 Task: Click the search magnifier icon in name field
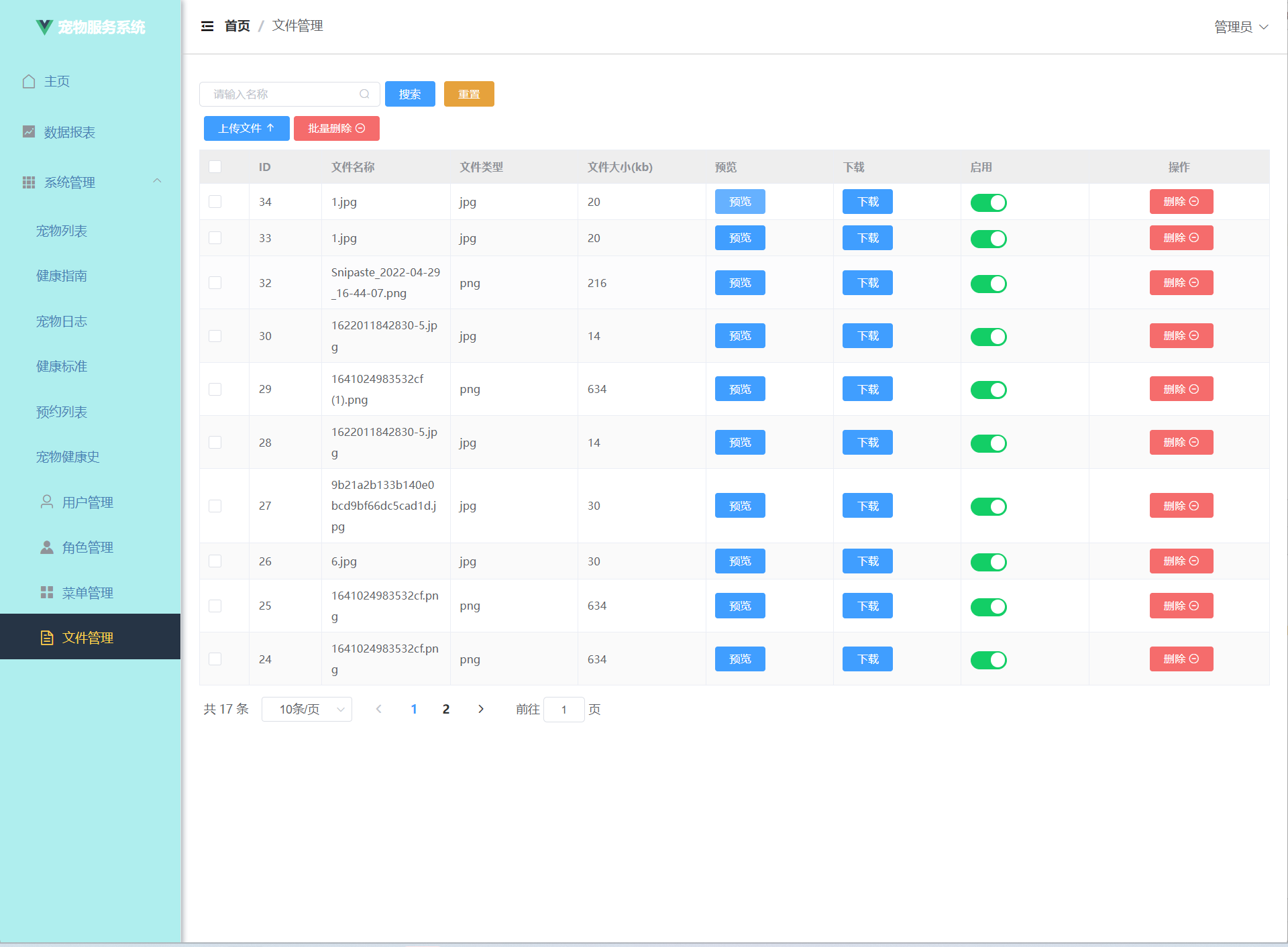click(x=364, y=95)
